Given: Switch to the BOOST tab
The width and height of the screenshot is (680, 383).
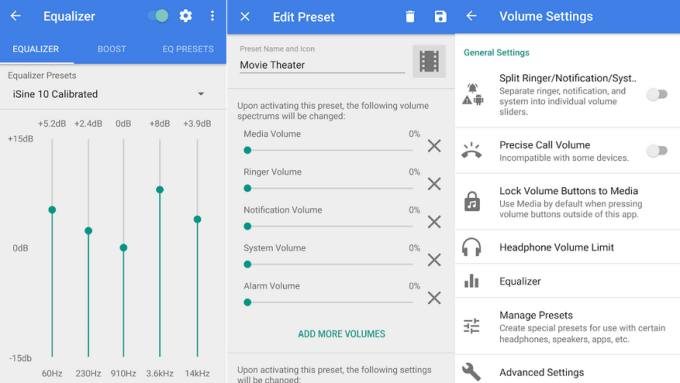Looking at the screenshot, I should click(x=111, y=49).
